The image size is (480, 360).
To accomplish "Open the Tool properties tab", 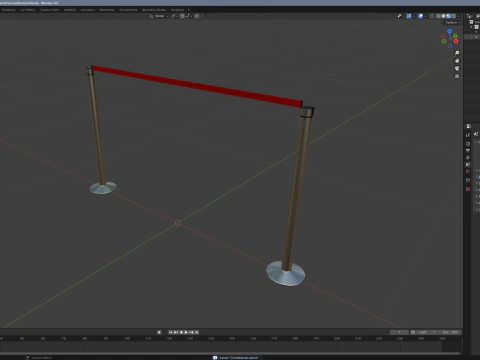I will point(468,135).
